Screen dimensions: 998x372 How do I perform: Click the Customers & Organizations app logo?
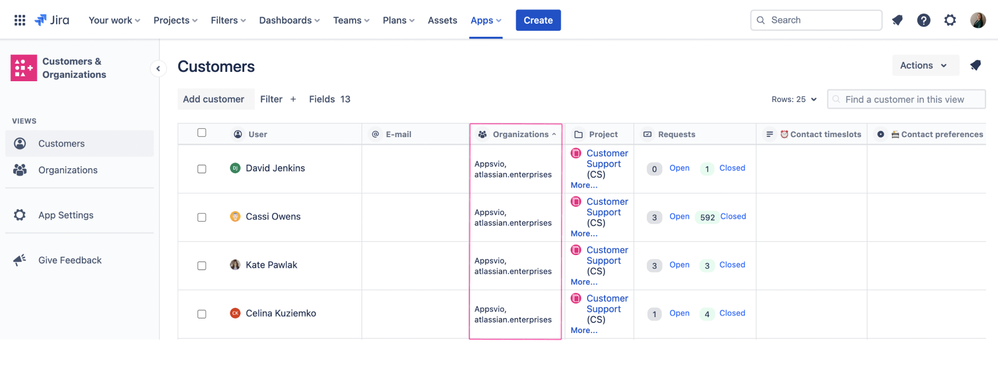tap(24, 68)
